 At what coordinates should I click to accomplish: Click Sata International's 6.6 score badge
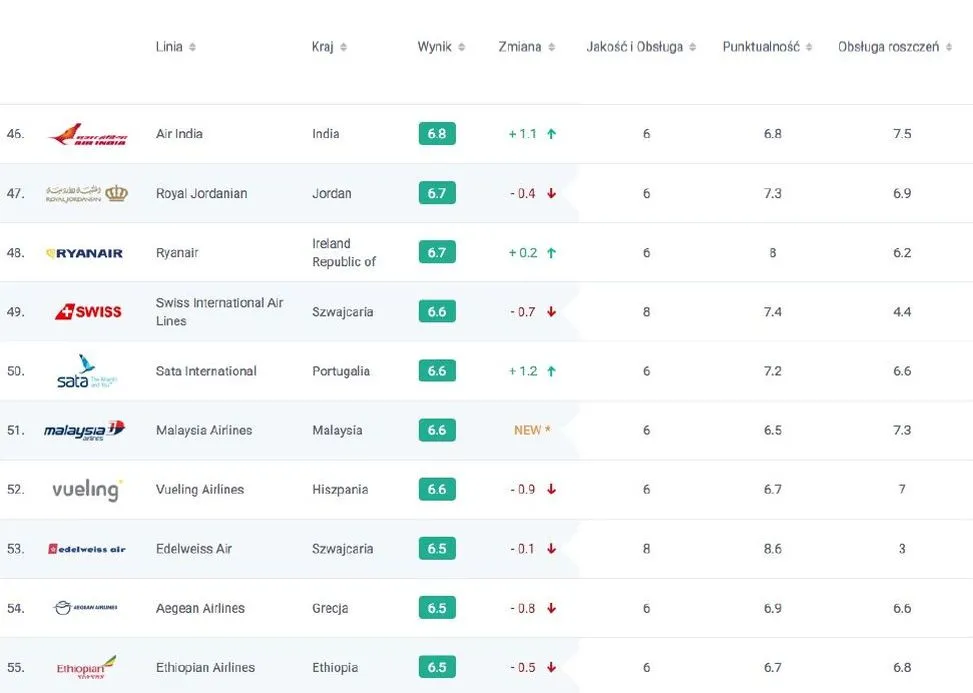click(437, 371)
